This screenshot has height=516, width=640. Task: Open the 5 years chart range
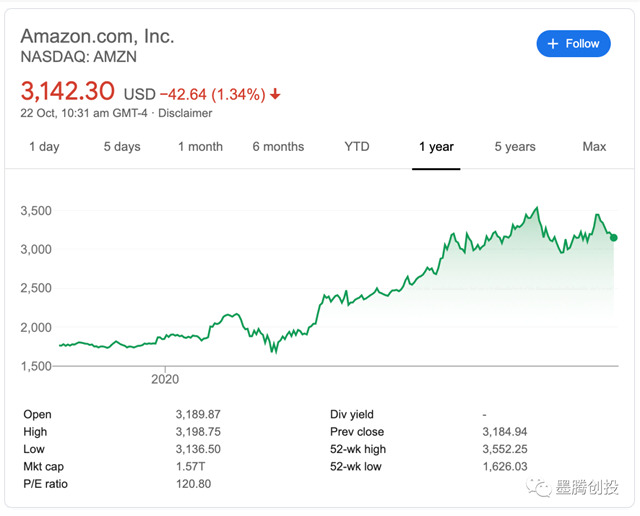pyautogui.click(x=515, y=147)
